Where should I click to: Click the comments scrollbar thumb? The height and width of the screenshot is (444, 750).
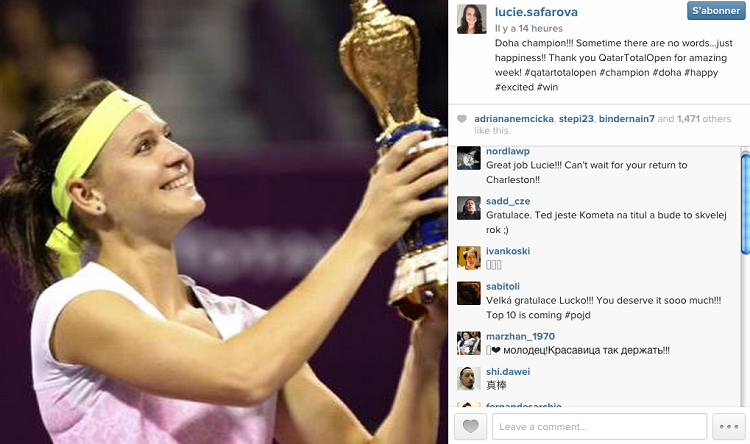point(745,204)
